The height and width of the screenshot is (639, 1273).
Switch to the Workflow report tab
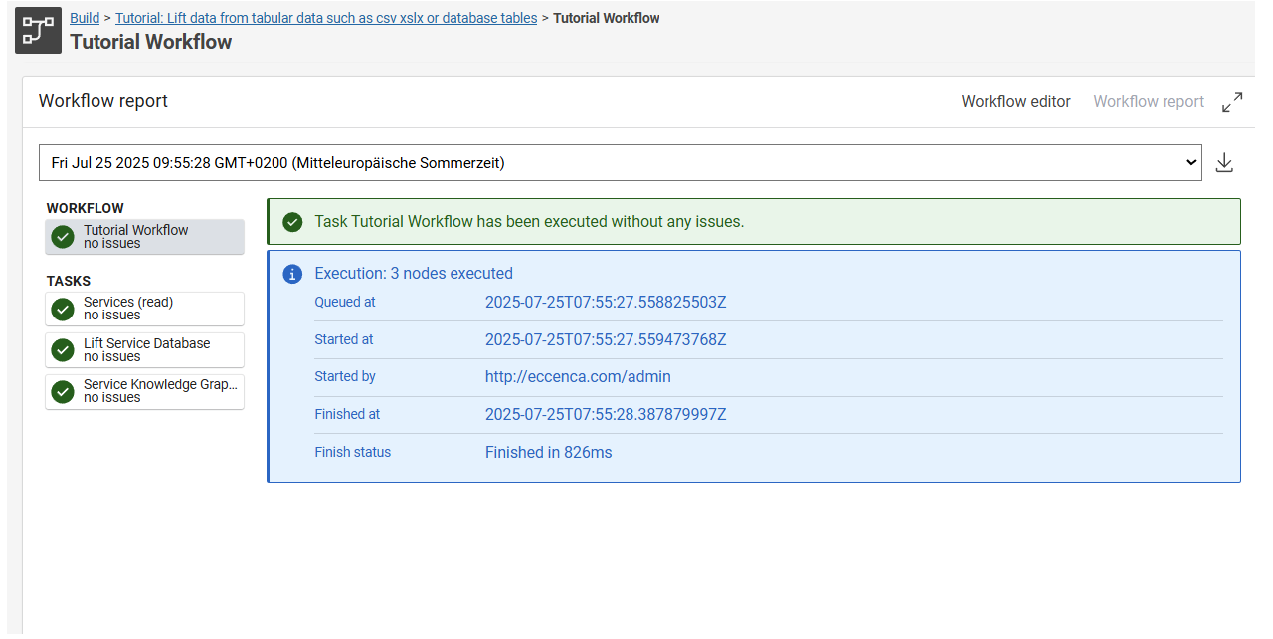click(x=1148, y=102)
